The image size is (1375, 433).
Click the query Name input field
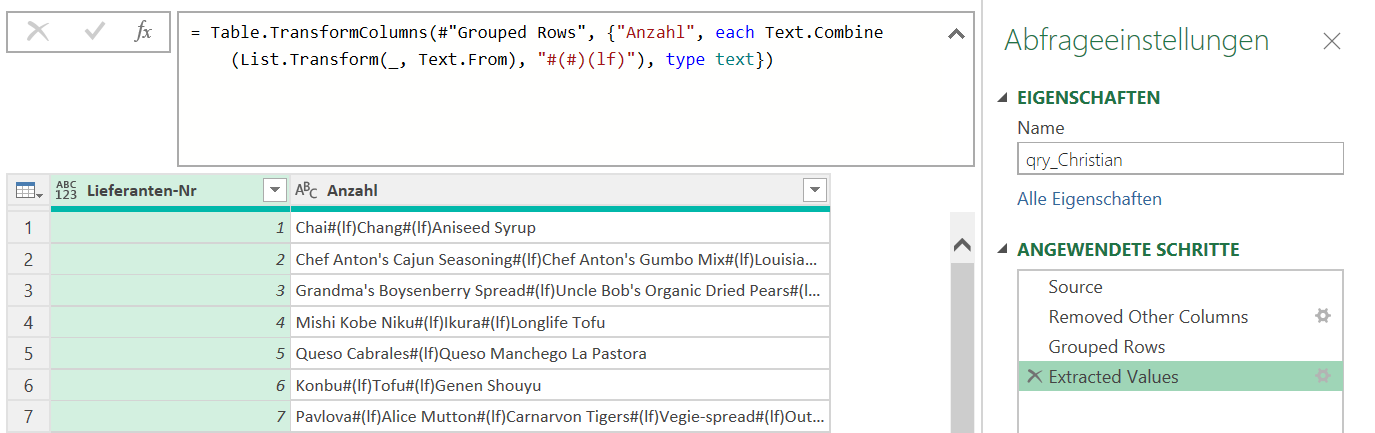point(1180,159)
